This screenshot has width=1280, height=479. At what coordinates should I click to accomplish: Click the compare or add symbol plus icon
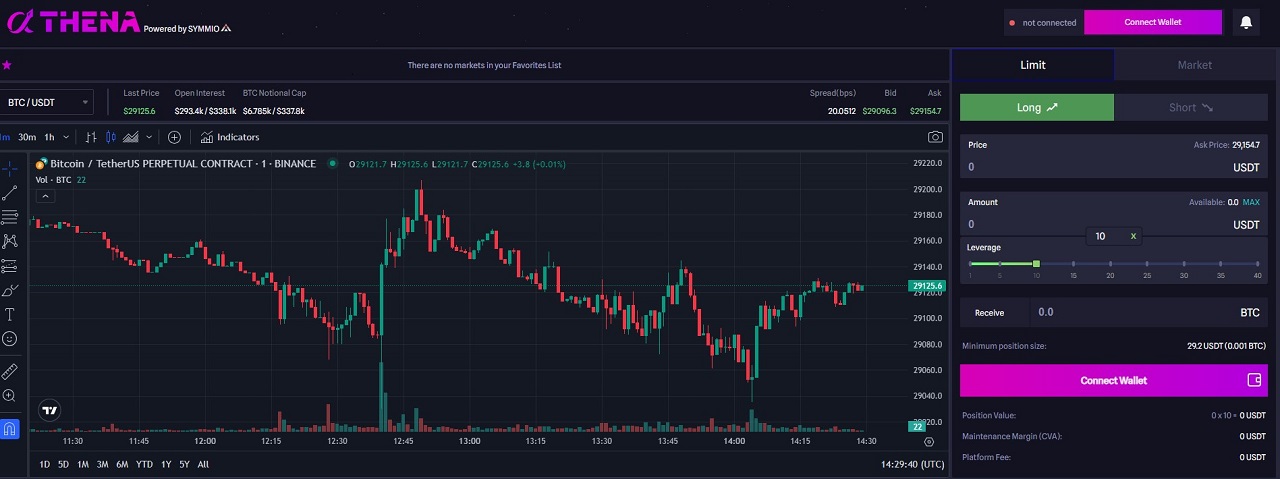(174, 137)
